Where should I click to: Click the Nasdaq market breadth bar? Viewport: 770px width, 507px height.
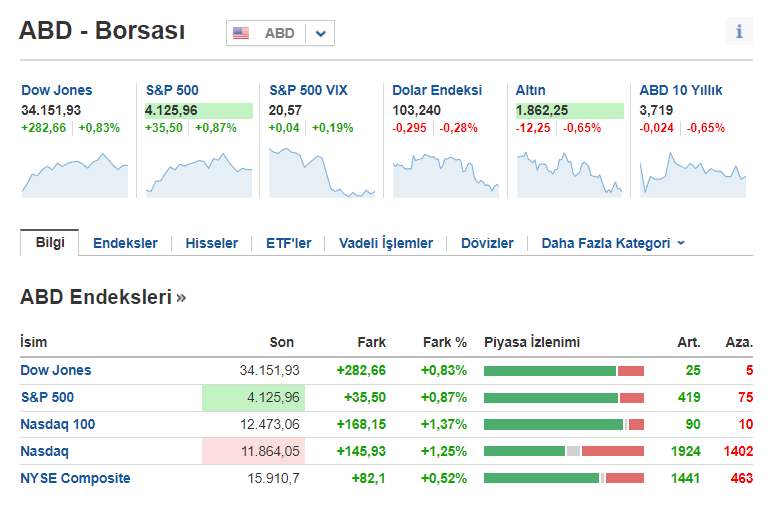(x=563, y=451)
